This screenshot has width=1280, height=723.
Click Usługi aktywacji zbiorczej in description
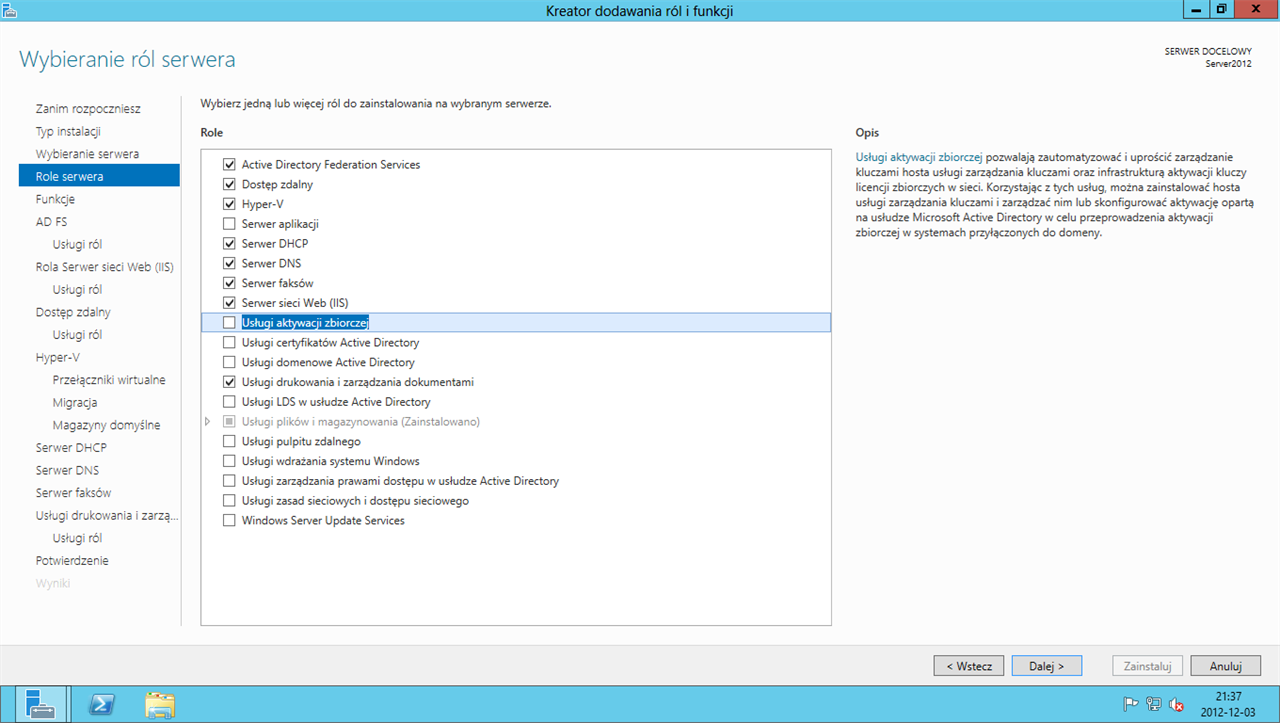pos(919,157)
